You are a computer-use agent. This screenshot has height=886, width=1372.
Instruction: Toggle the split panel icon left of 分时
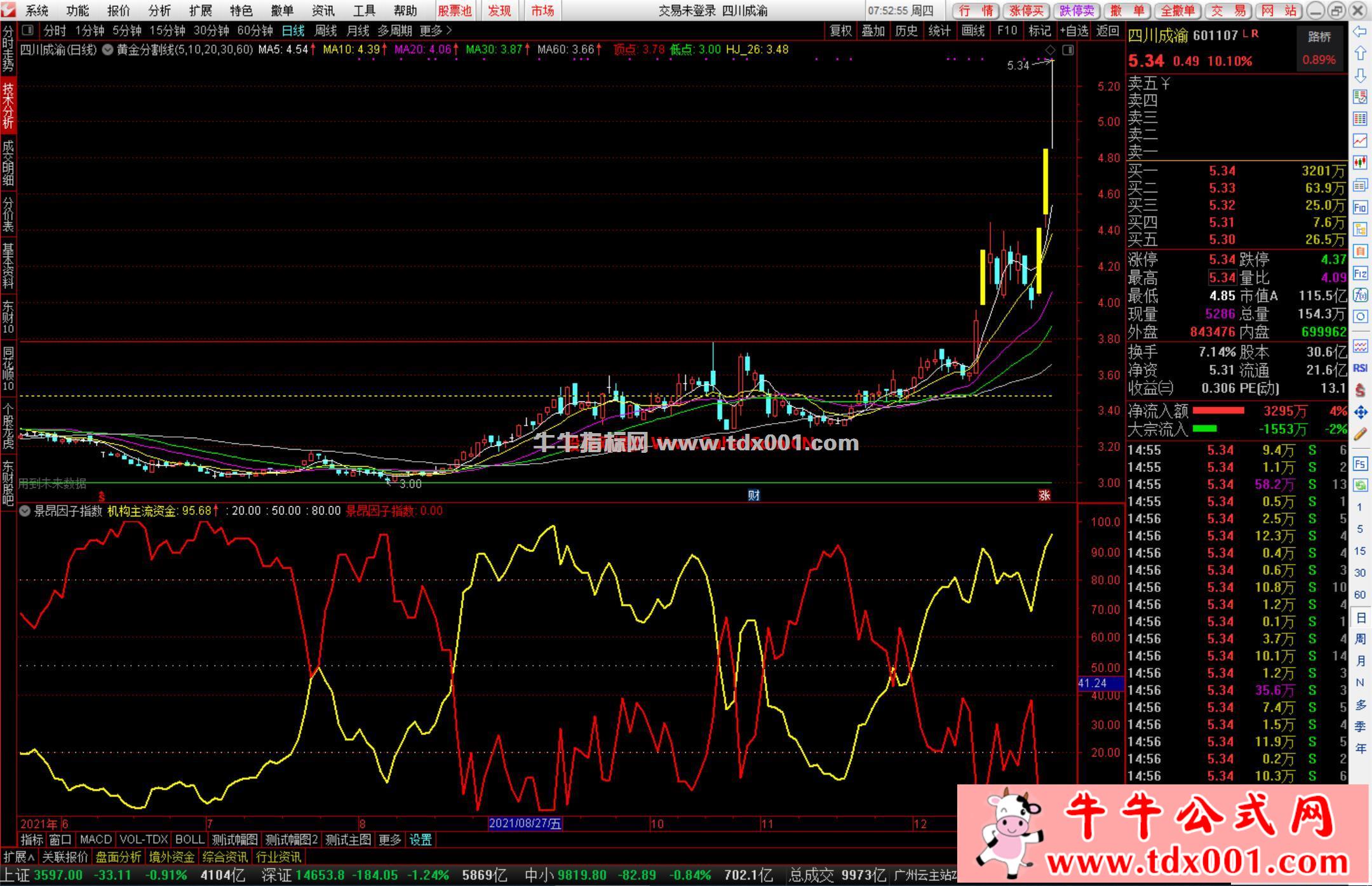coord(27,30)
